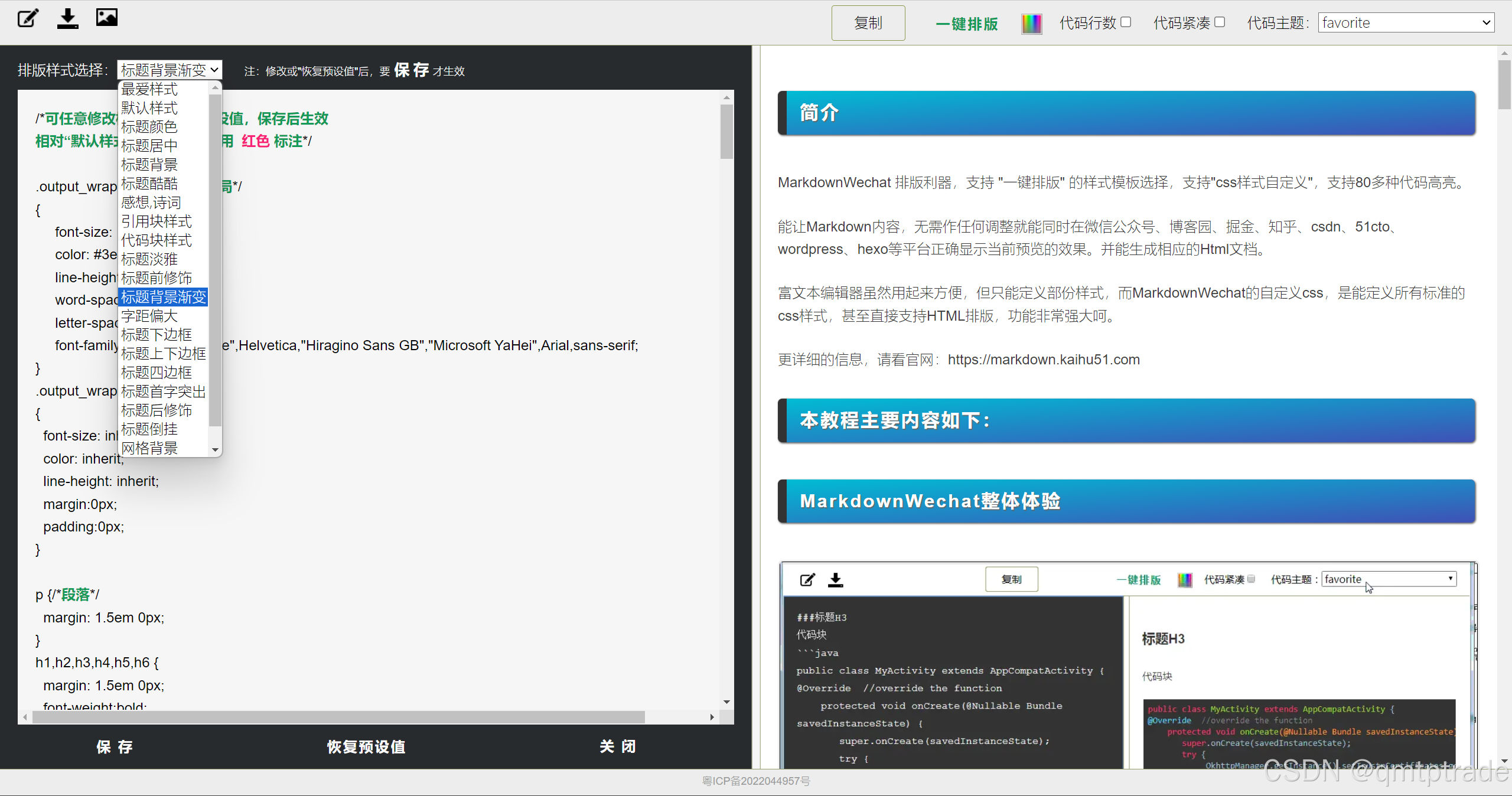Select 标题居中 from the style list
1512x796 pixels.
(149, 146)
